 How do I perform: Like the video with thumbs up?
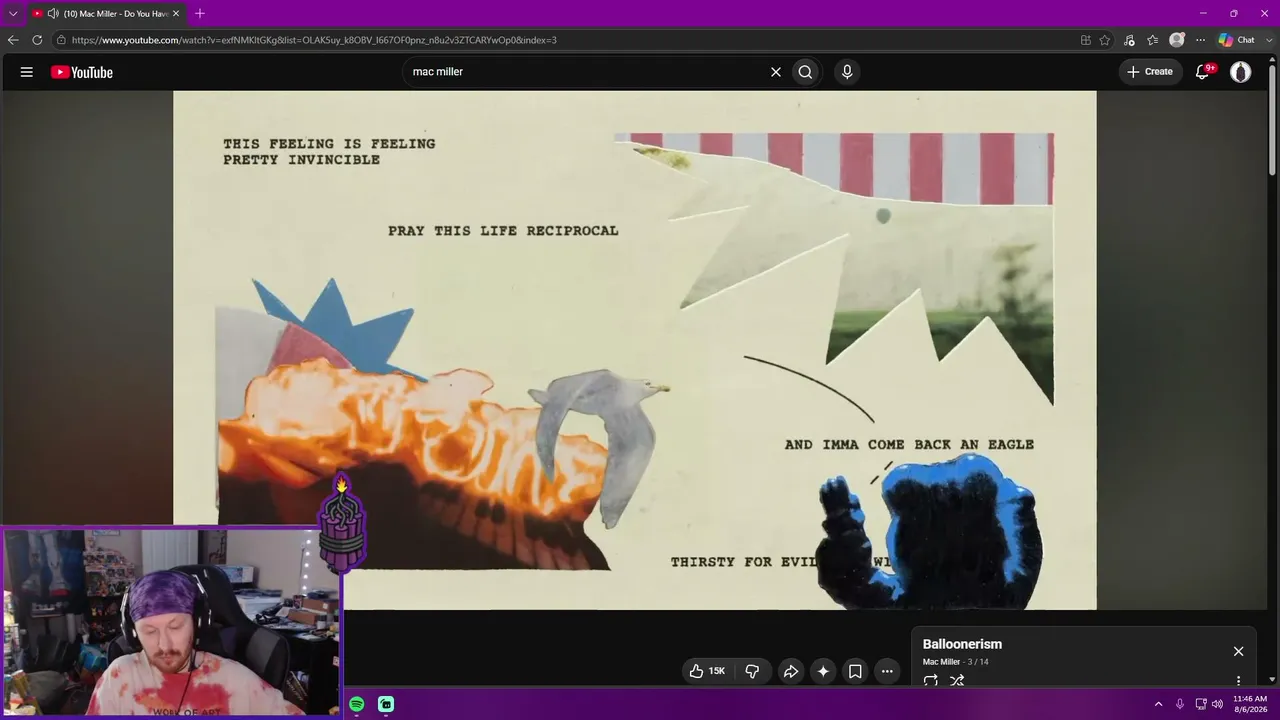coord(707,671)
